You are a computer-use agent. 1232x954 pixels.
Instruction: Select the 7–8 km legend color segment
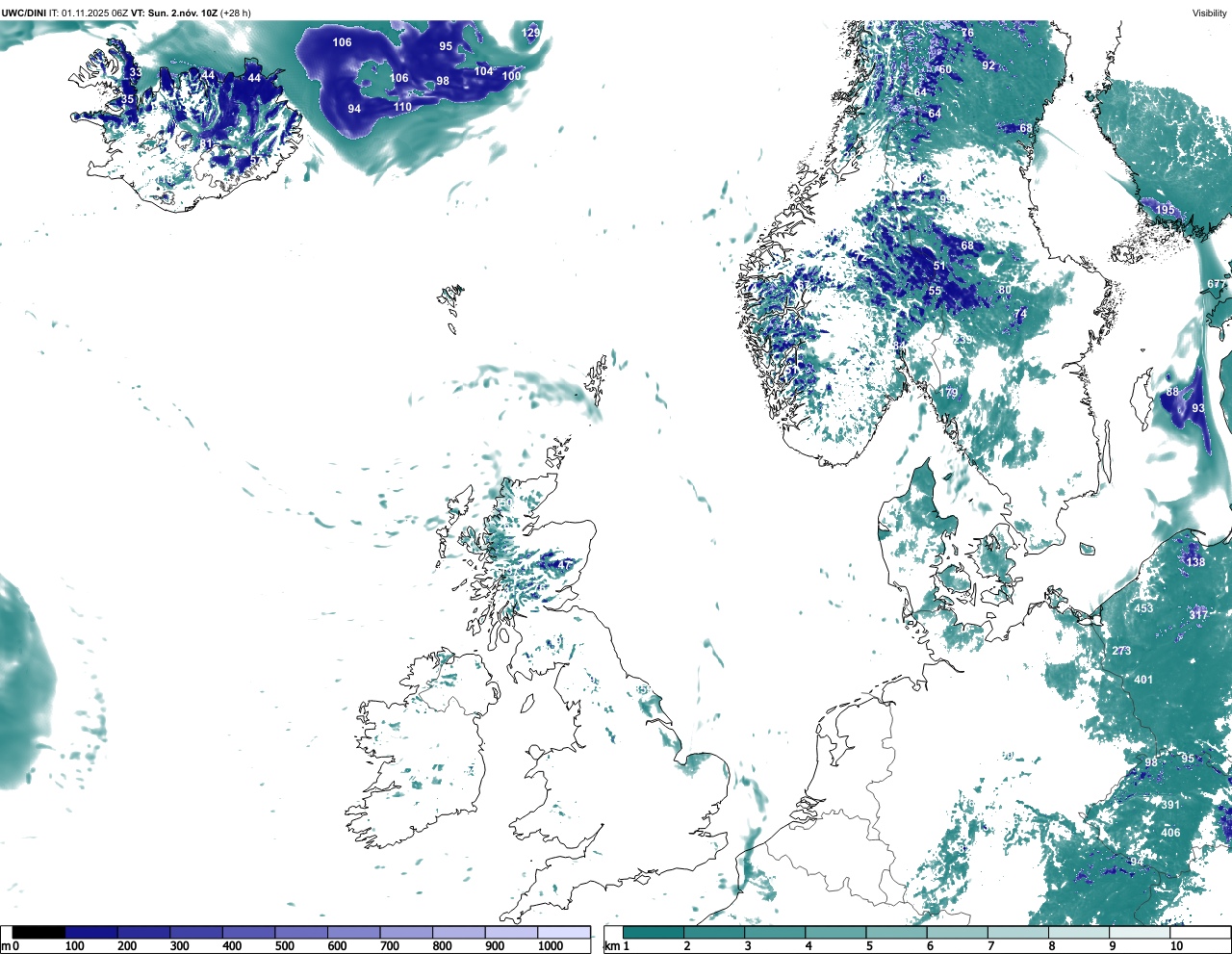click(x=1017, y=932)
